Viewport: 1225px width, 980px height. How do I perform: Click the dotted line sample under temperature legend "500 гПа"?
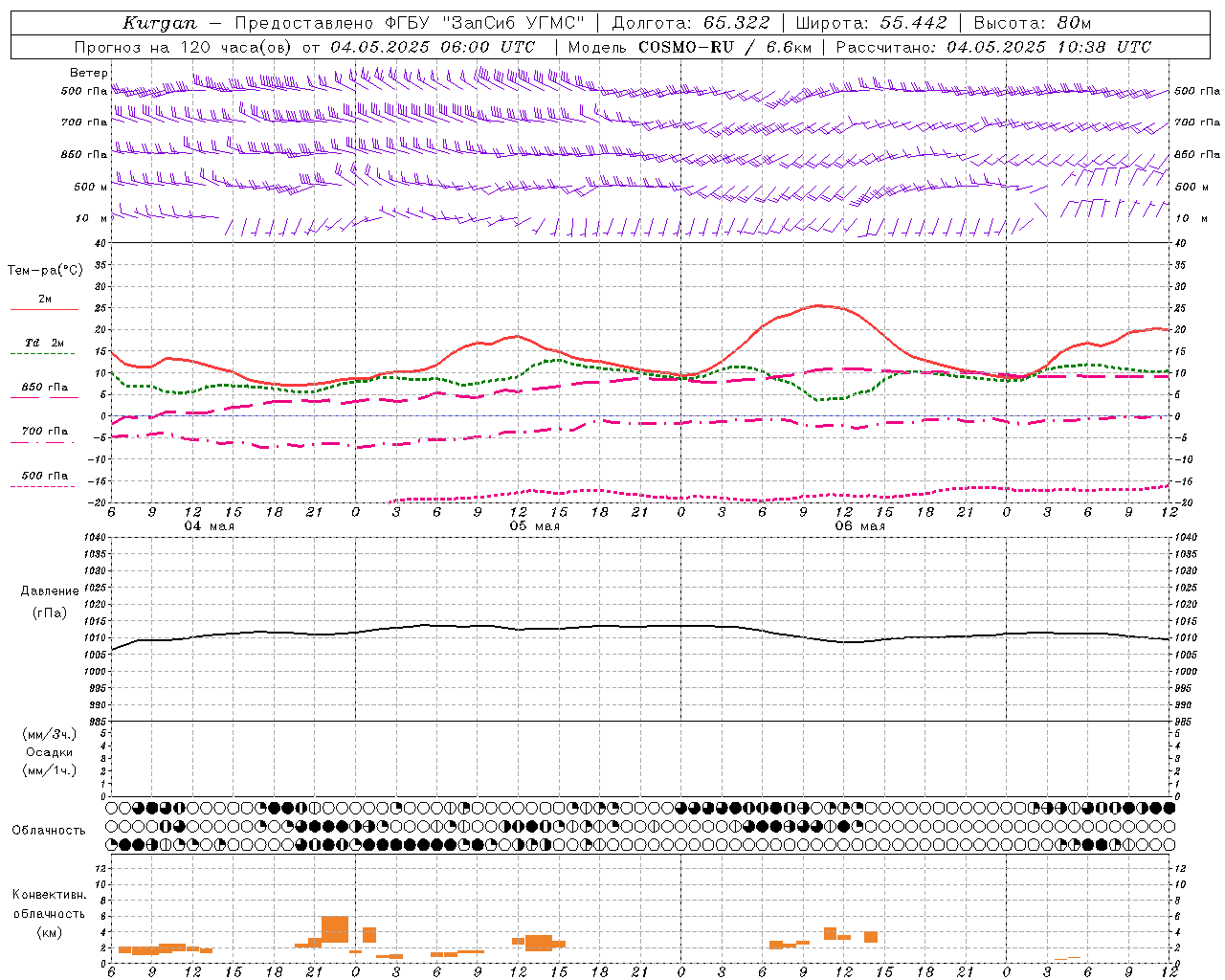(44, 486)
